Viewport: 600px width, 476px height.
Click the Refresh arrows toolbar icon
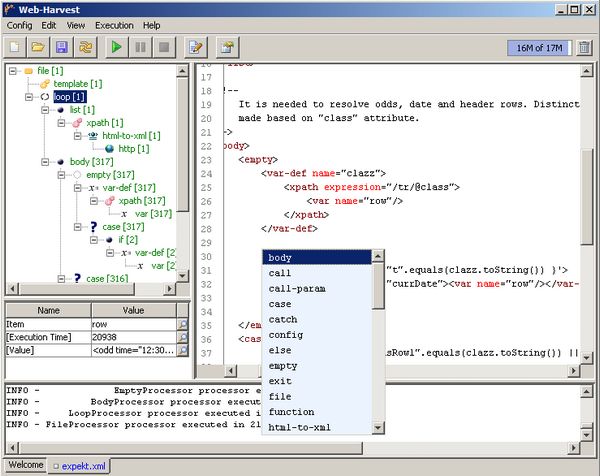[x=86, y=47]
